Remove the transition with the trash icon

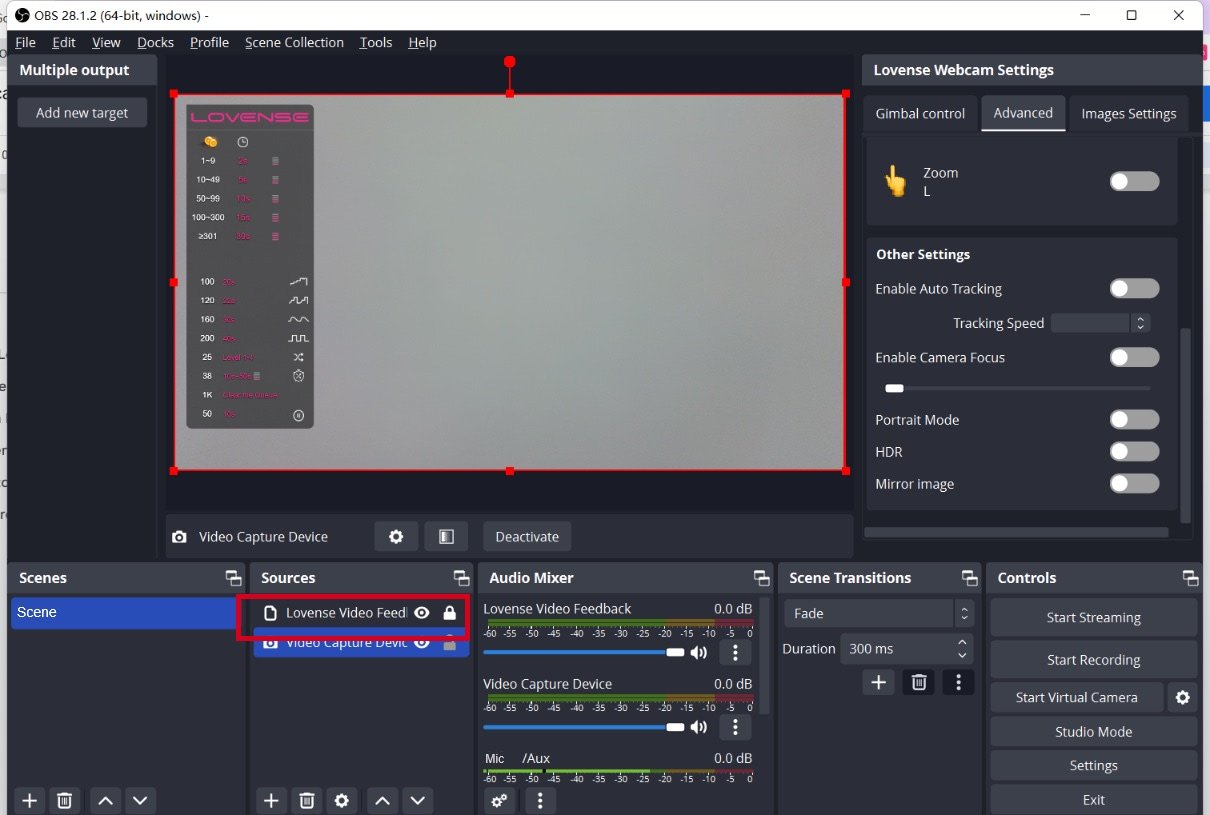[x=919, y=682]
